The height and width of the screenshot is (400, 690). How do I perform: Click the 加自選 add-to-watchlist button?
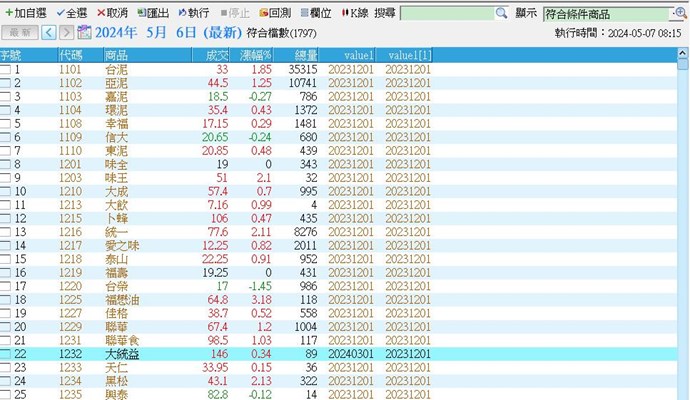26,13
